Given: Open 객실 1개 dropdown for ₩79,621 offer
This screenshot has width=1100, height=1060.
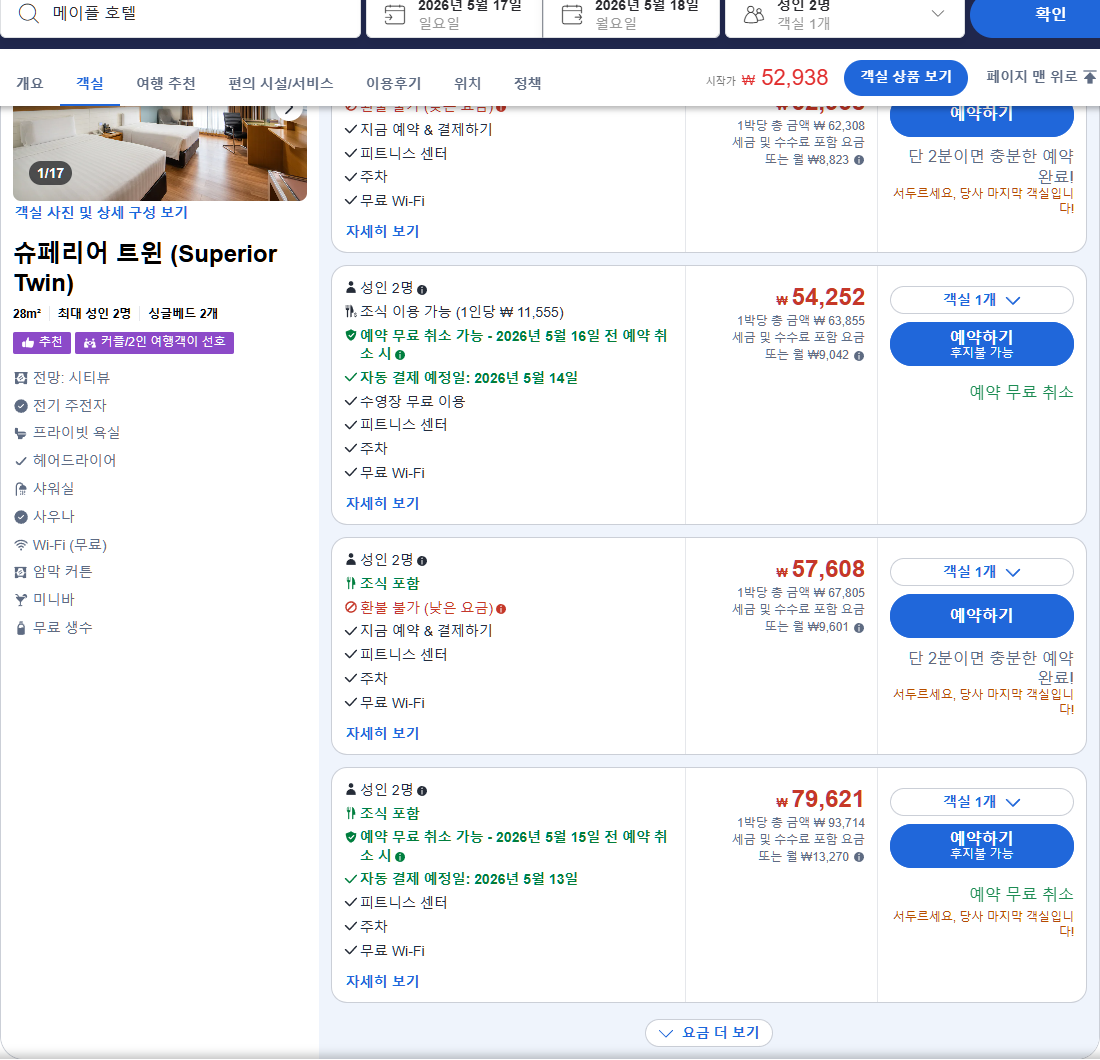Looking at the screenshot, I should pyautogui.click(x=981, y=802).
